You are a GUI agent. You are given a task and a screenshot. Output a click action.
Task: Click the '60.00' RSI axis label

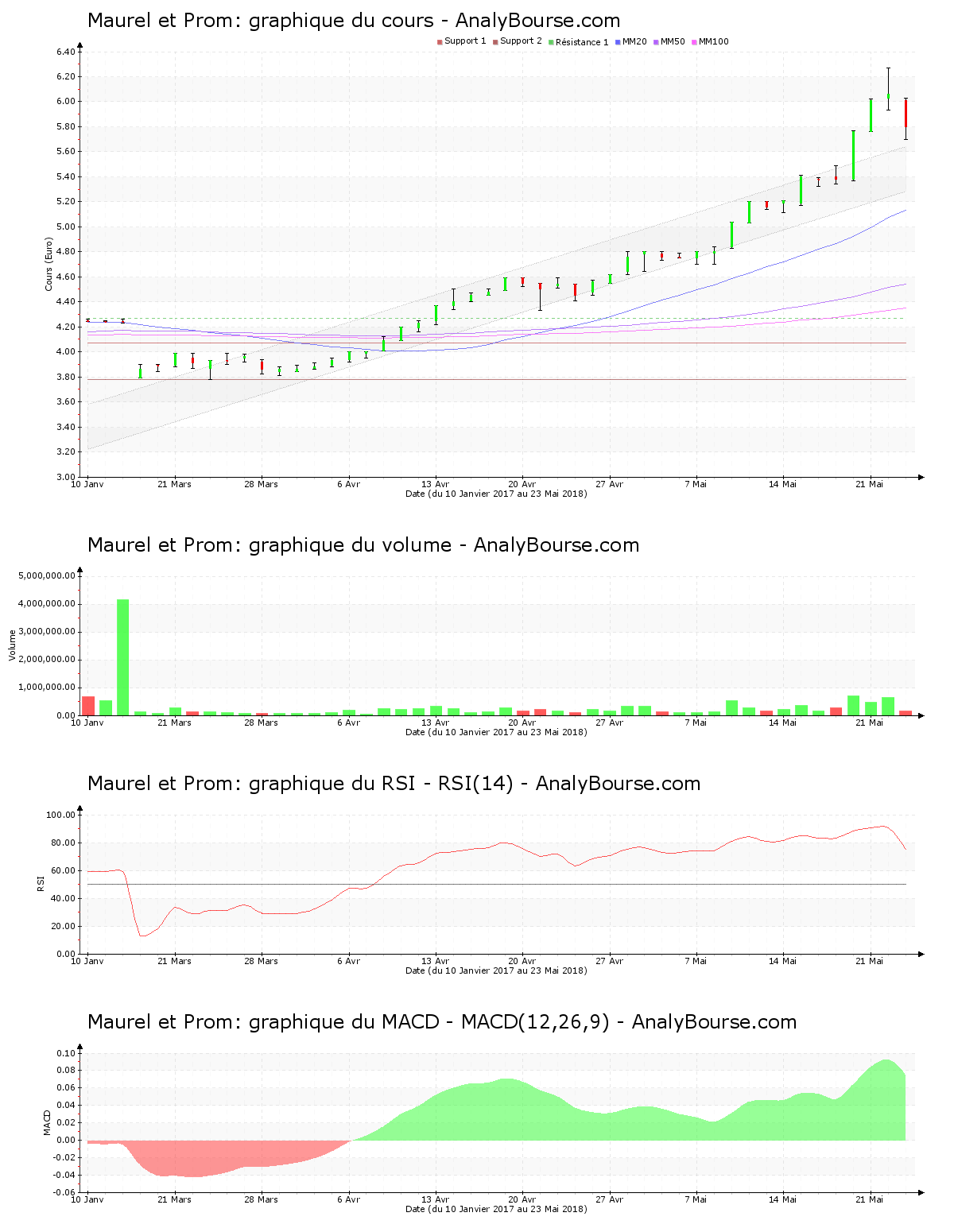tap(63, 870)
